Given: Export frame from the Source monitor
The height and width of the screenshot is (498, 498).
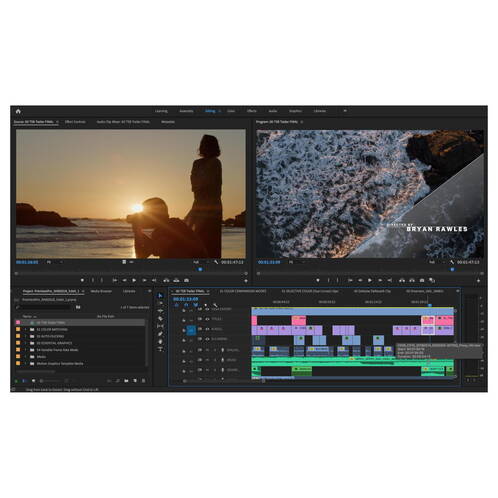Looking at the screenshot, I should [x=187, y=280].
